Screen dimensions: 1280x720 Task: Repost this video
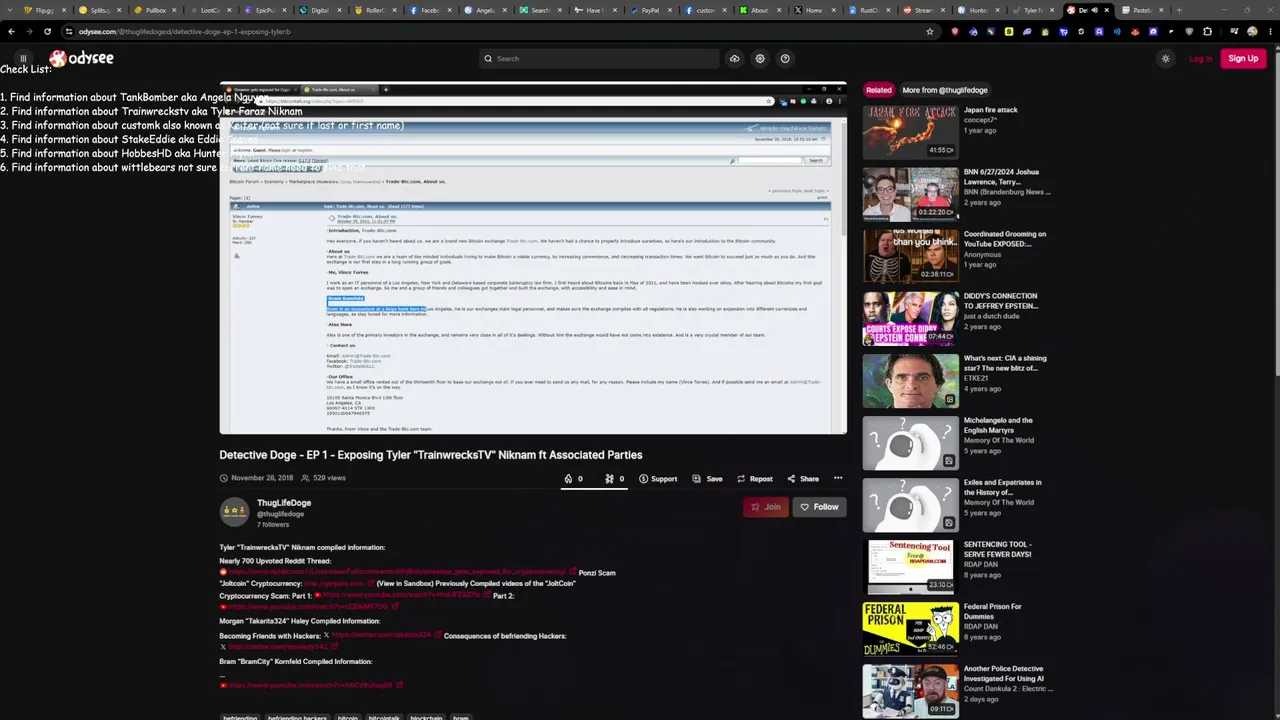(x=755, y=479)
